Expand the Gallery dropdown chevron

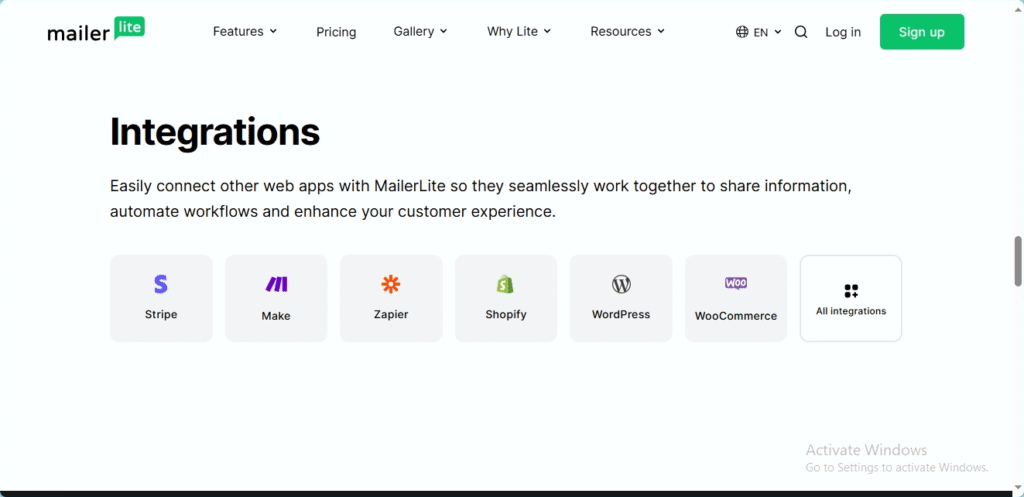click(x=443, y=31)
